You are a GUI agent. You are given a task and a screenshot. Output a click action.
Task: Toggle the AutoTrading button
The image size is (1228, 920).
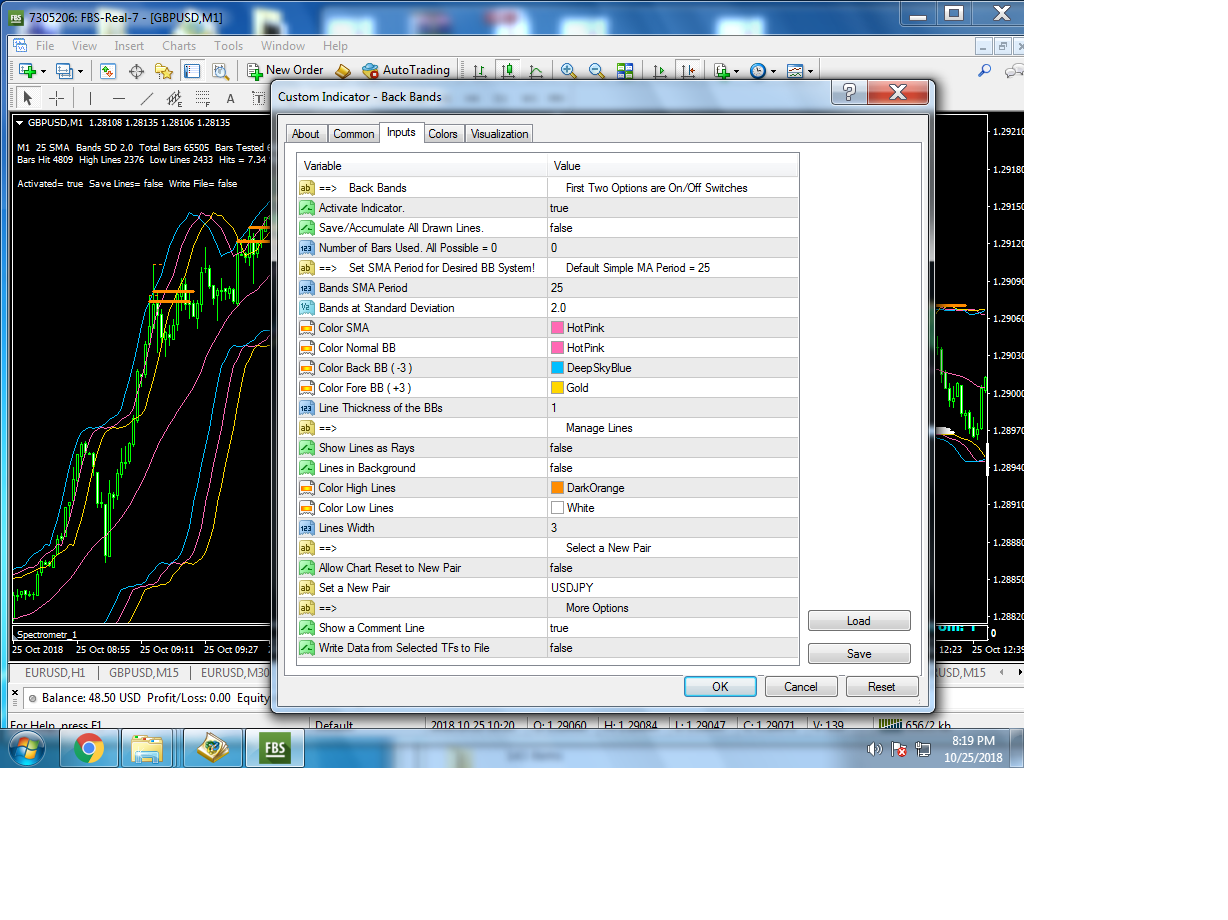coord(406,70)
